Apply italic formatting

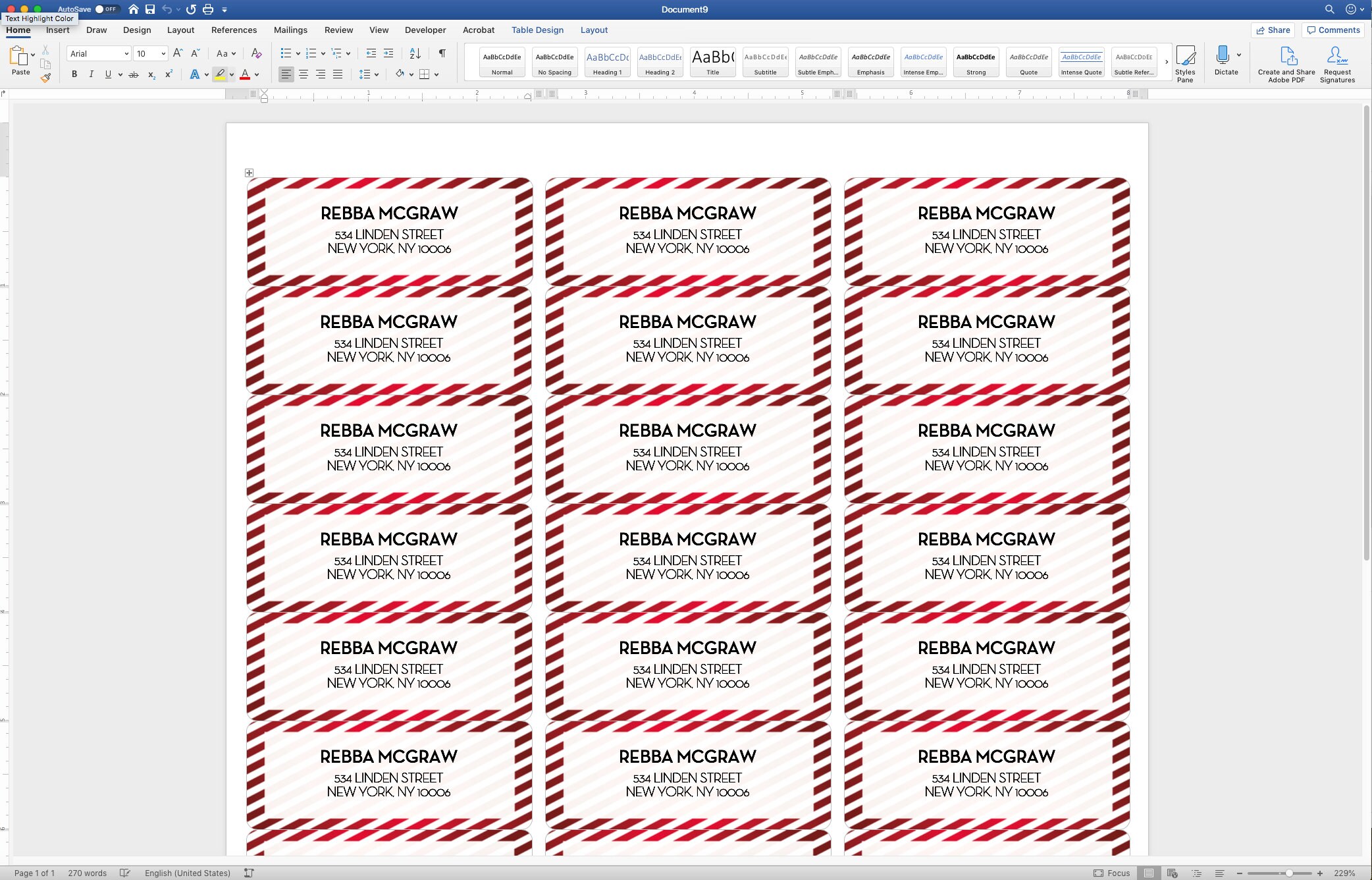tap(92, 74)
